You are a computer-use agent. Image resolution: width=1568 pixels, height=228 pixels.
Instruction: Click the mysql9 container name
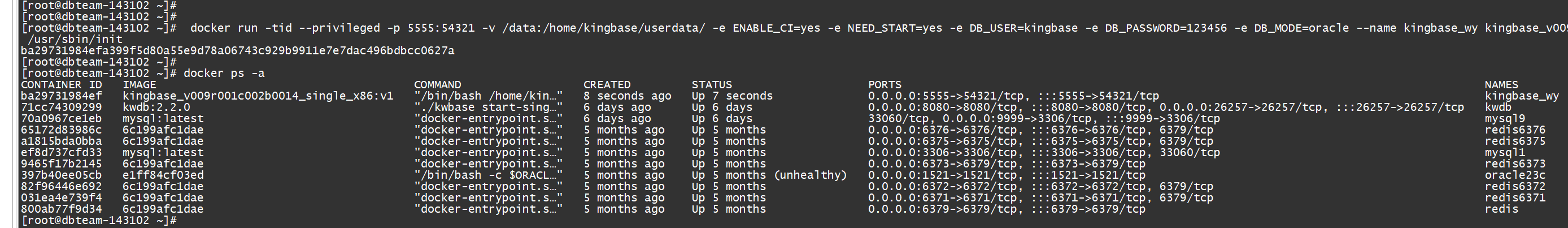pyautogui.click(x=1505, y=119)
